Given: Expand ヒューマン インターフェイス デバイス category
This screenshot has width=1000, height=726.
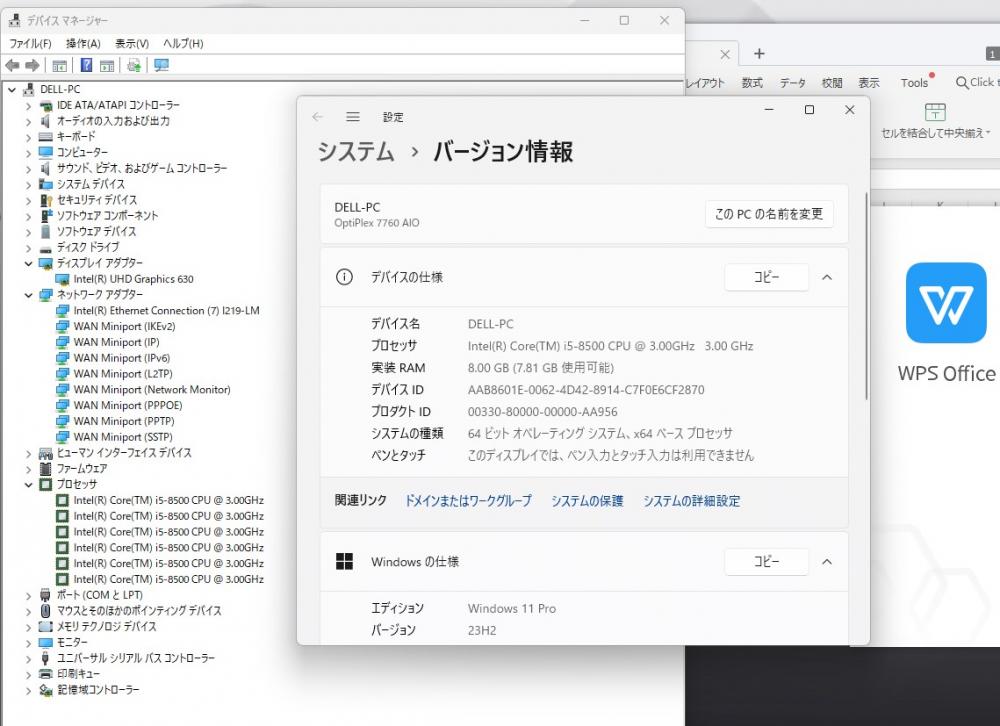Looking at the screenshot, I should point(29,454).
